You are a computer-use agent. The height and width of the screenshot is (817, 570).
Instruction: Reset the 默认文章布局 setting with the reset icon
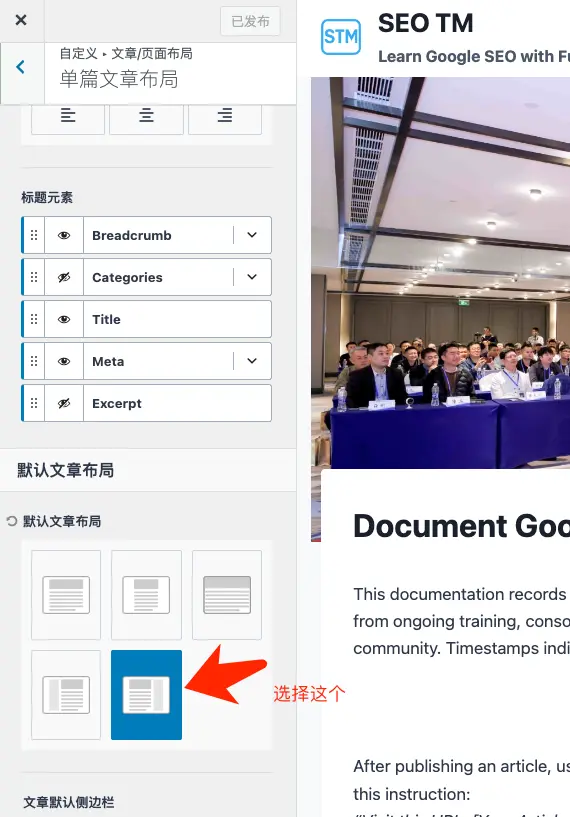coord(11,521)
